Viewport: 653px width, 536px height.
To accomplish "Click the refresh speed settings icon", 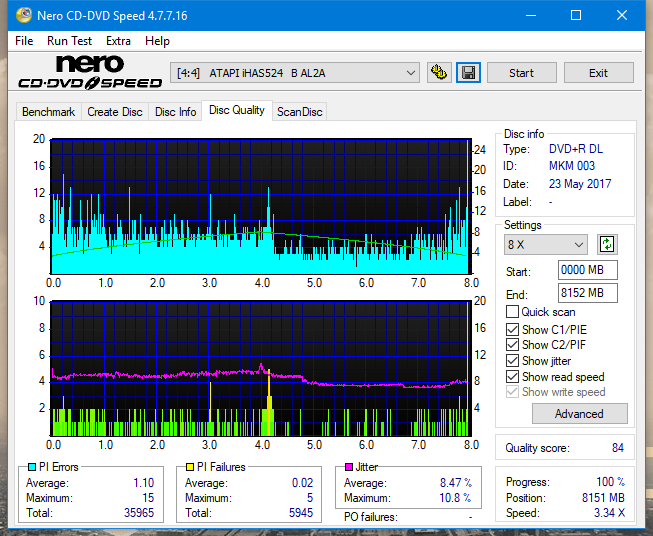I will tap(607, 244).
